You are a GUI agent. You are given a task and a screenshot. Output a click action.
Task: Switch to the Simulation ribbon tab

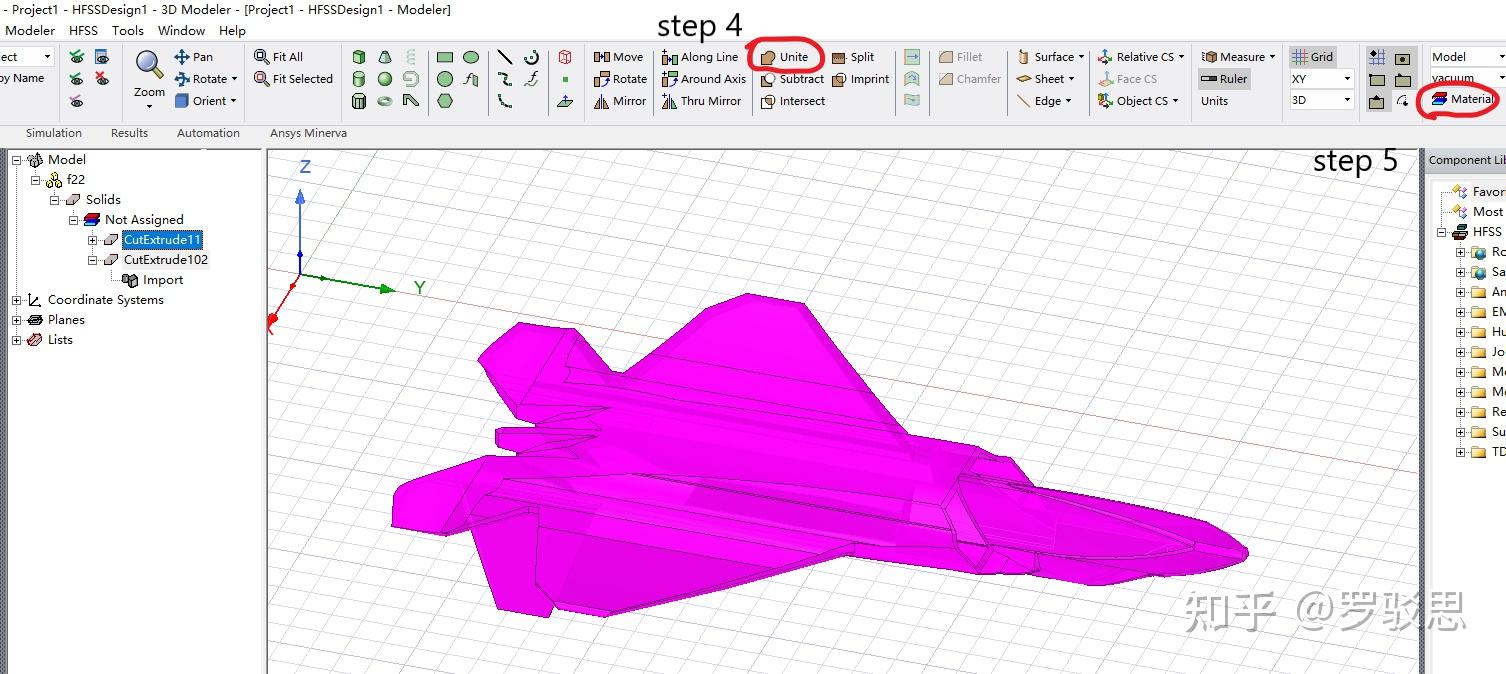click(54, 133)
